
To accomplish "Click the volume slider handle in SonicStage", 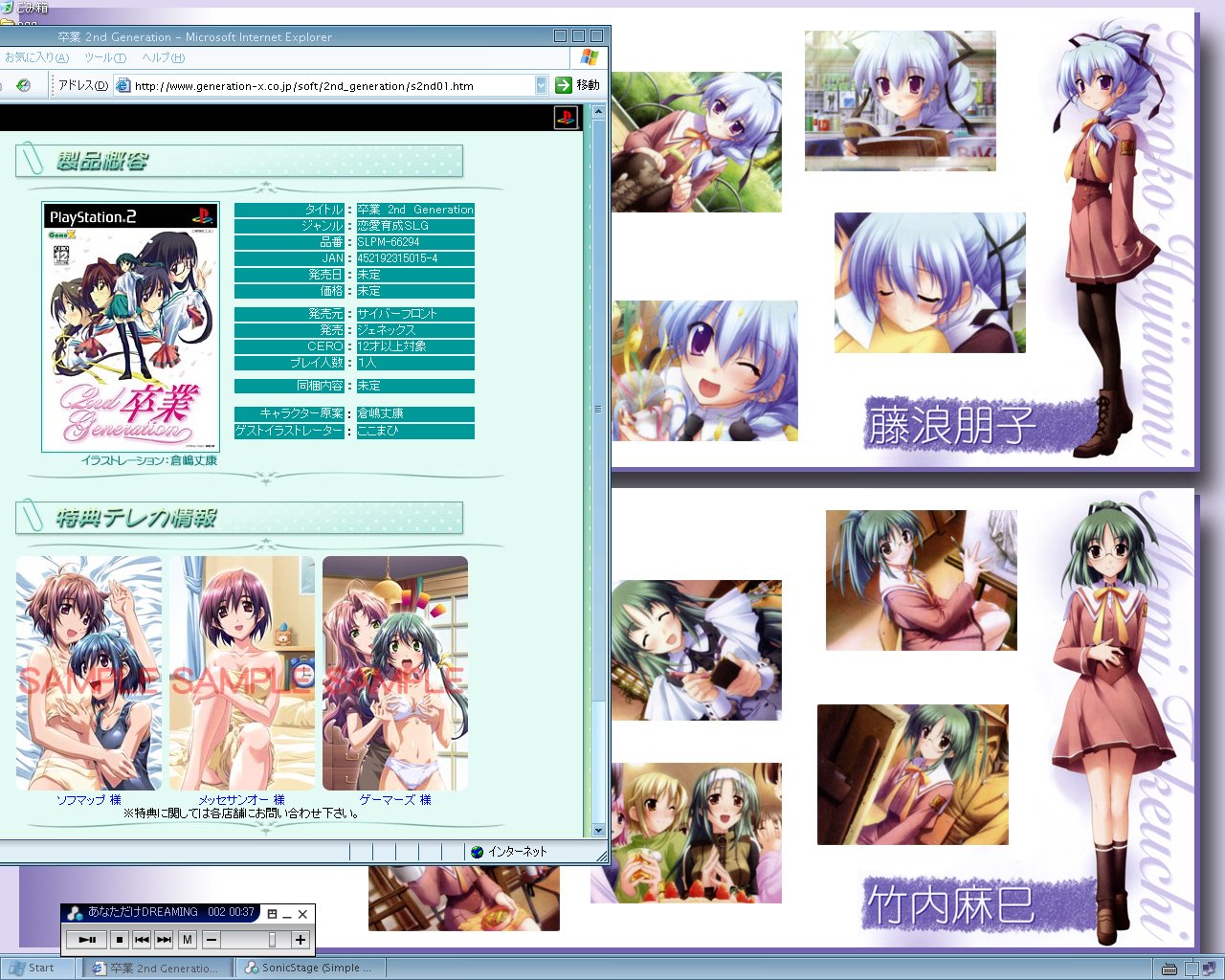I will pos(273,940).
